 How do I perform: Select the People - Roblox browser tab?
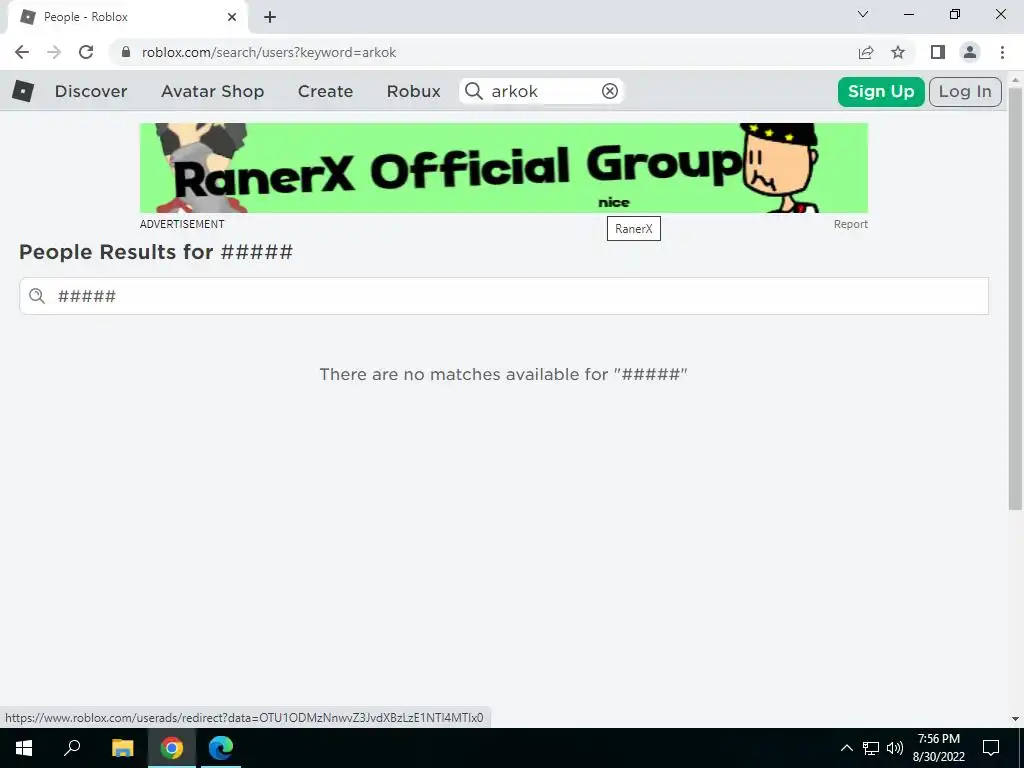(x=127, y=17)
